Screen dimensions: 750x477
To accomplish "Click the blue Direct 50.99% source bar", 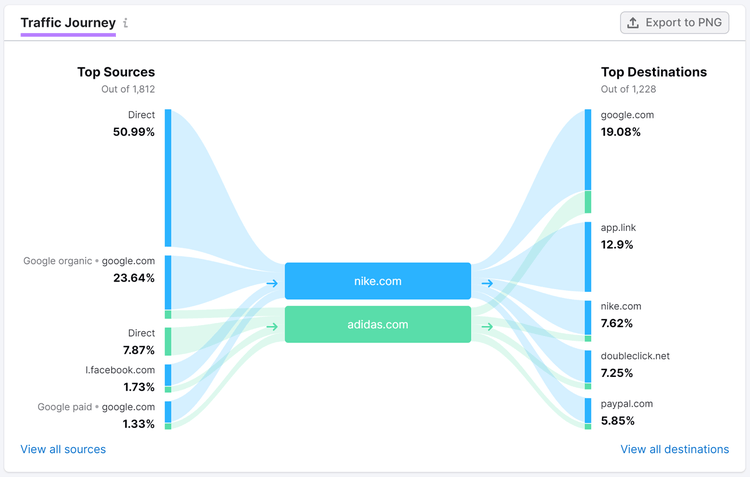I will (x=168, y=178).
